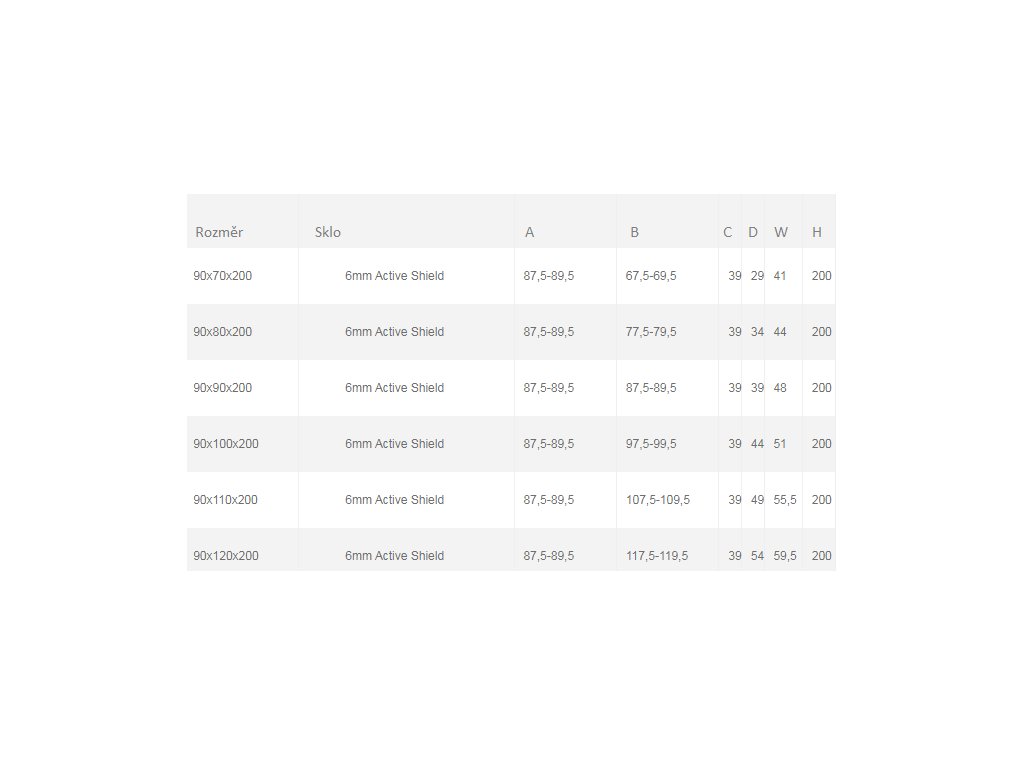The width and height of the screenshot is (1024, 768).
Task: Click the C column header
Action: (728, 232)
